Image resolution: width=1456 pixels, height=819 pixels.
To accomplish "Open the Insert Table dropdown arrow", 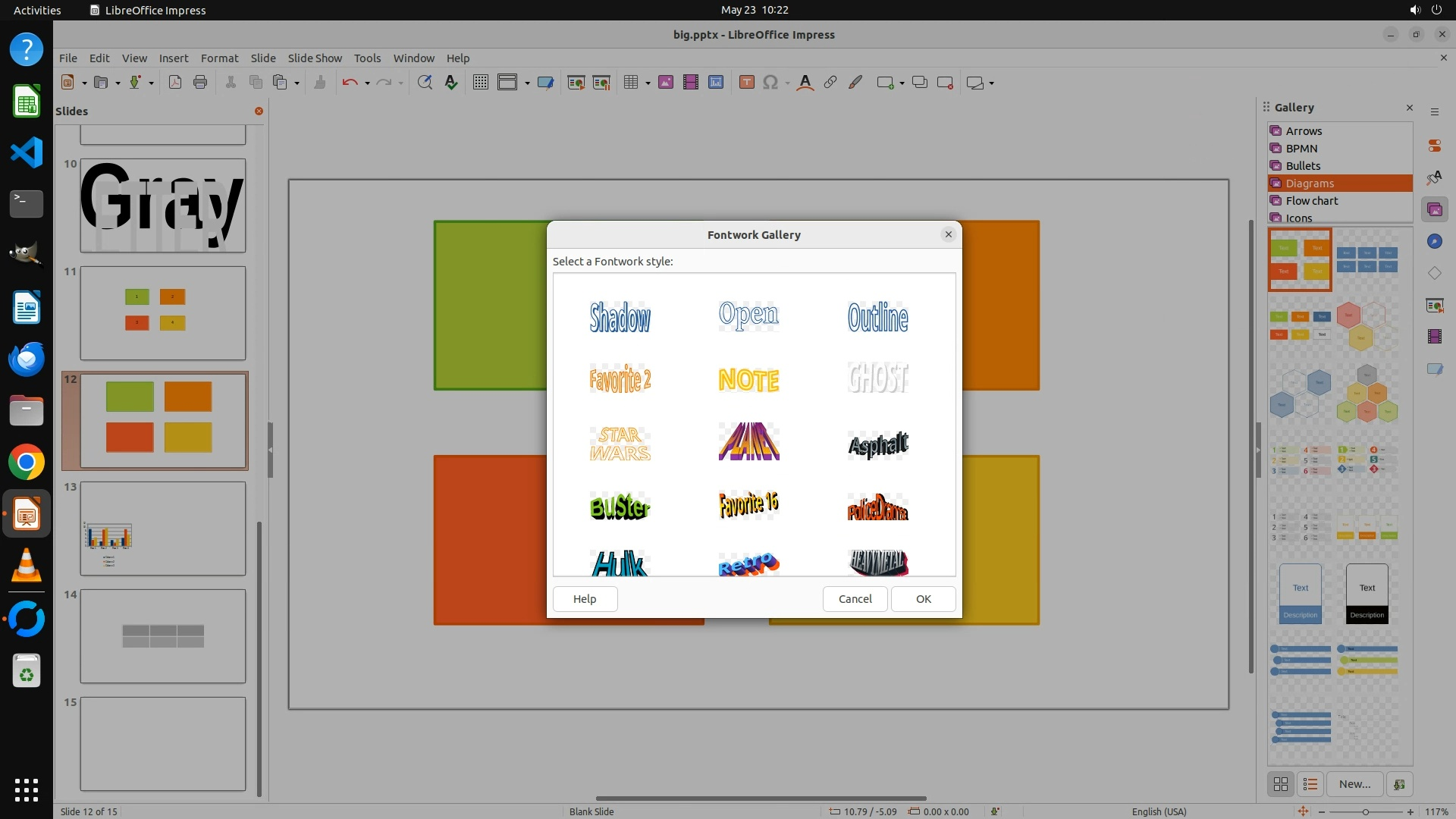I will [x=648, y=83].
